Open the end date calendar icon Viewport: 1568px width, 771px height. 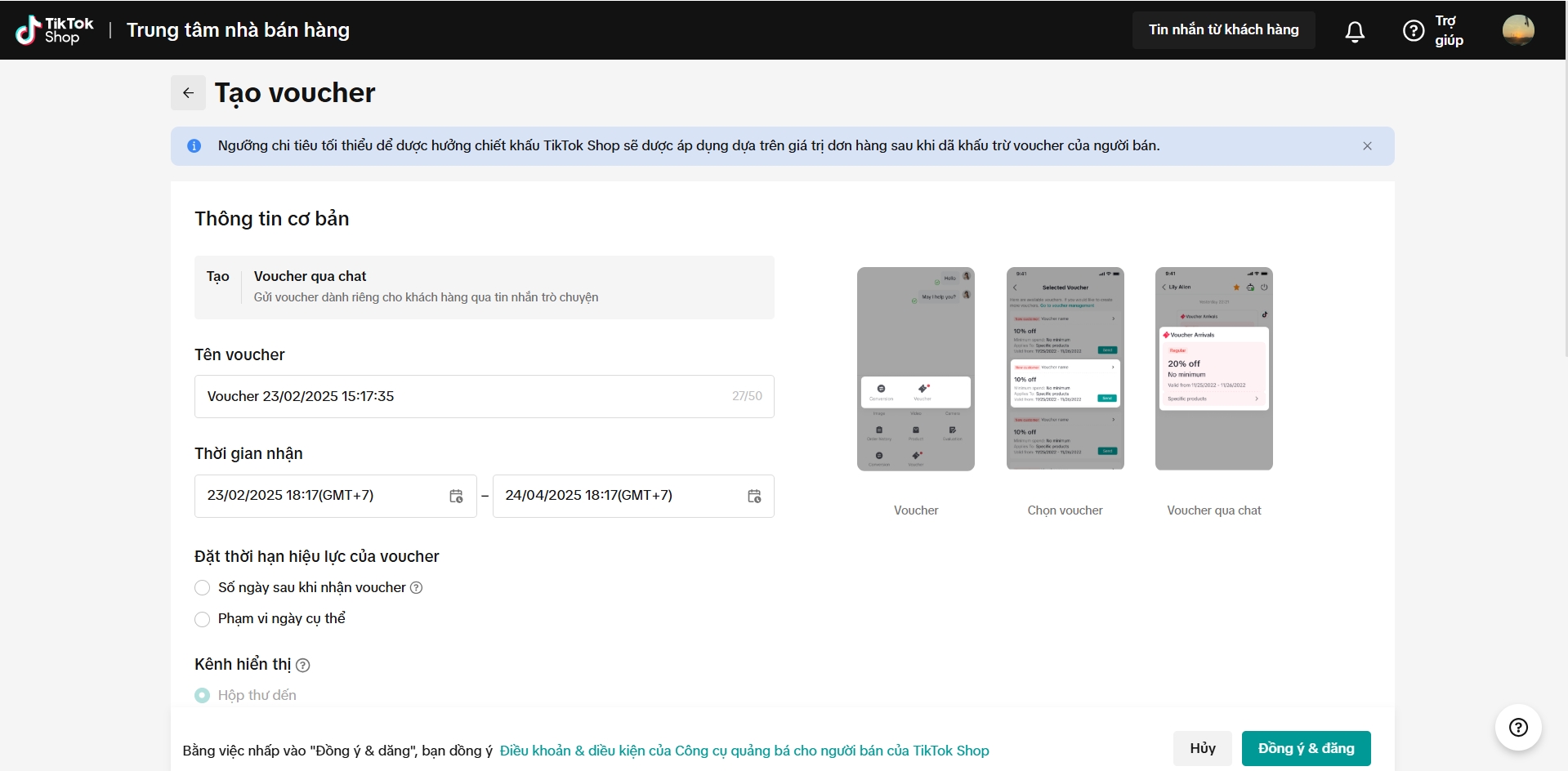pyautogui.click(x=754, y=497)
